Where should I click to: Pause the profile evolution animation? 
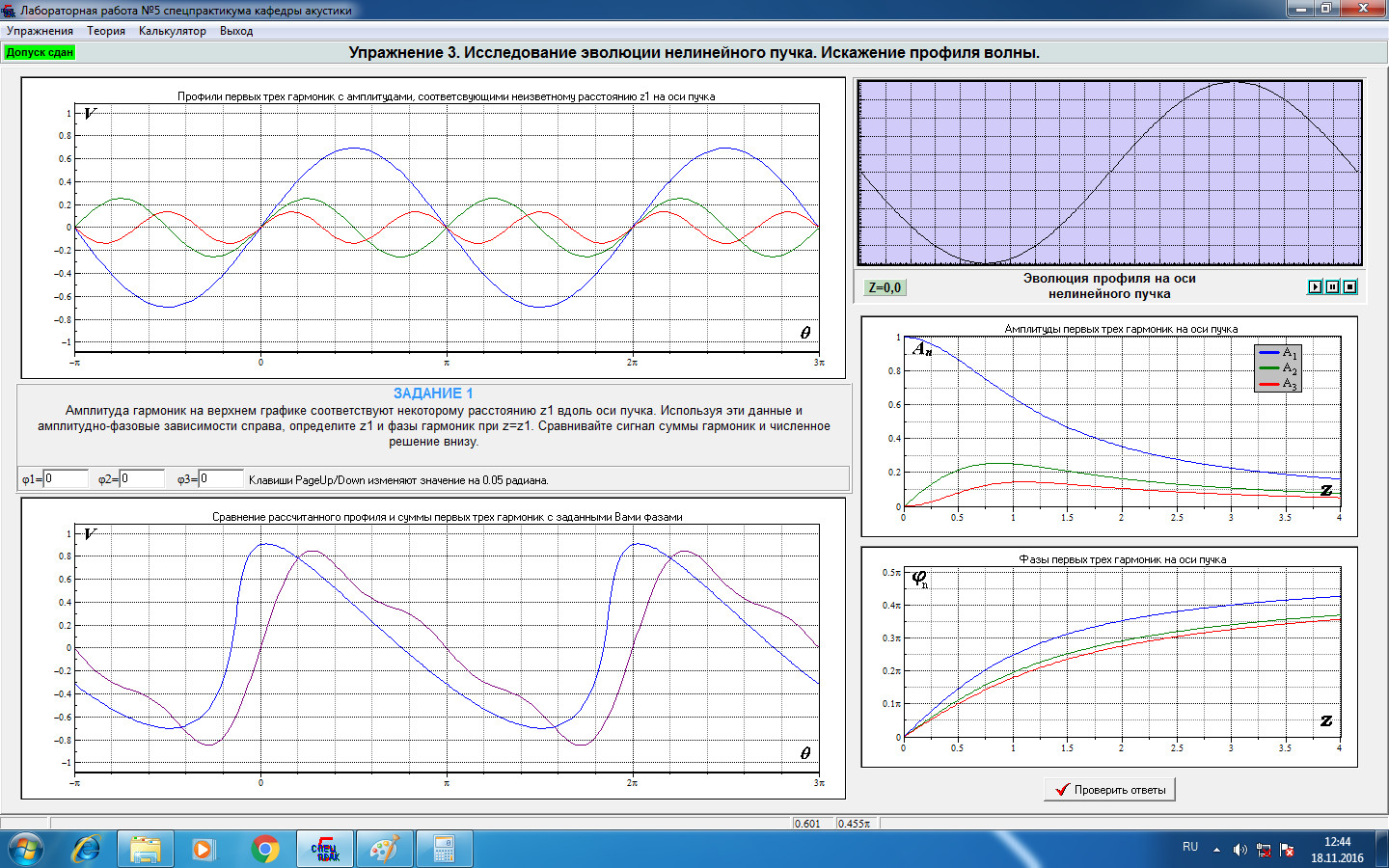tap(1332, 286)
